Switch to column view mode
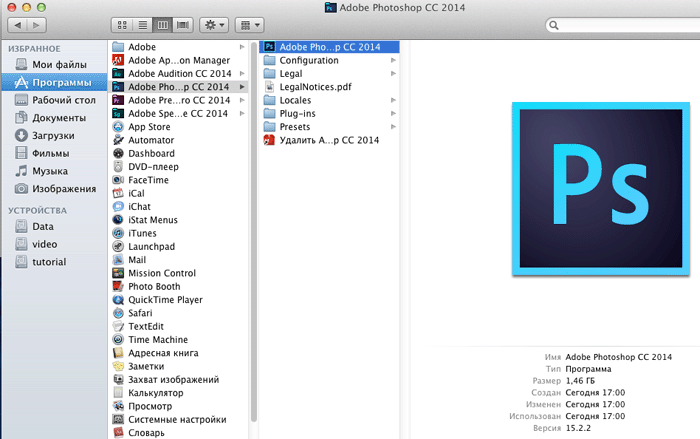The height and width of the screenshot is (439, 700). click(162, 25)
